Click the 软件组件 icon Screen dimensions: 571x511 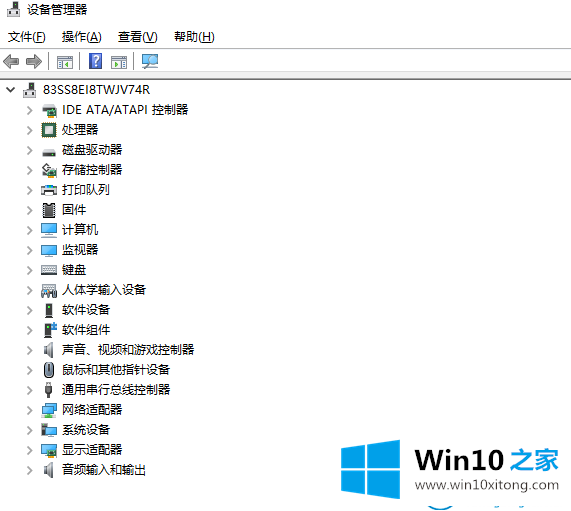50,330
